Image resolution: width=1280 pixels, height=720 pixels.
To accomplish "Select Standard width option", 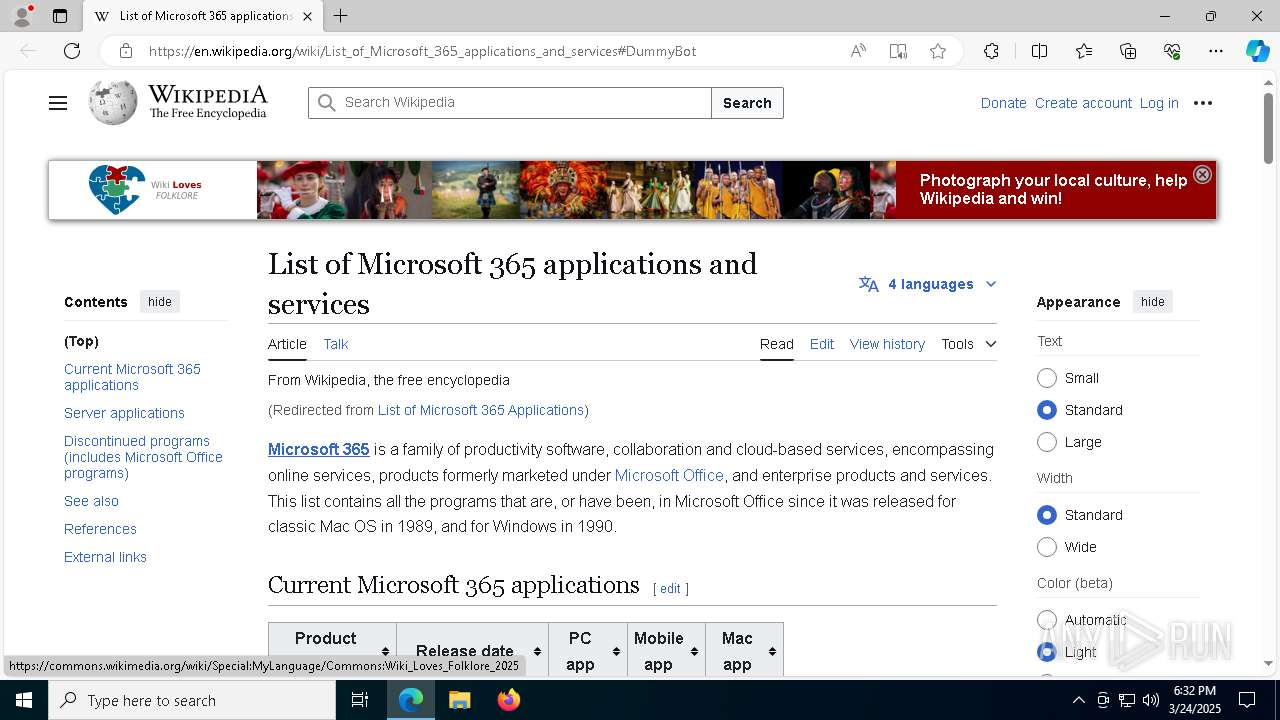I will [x=1047, y=515].
